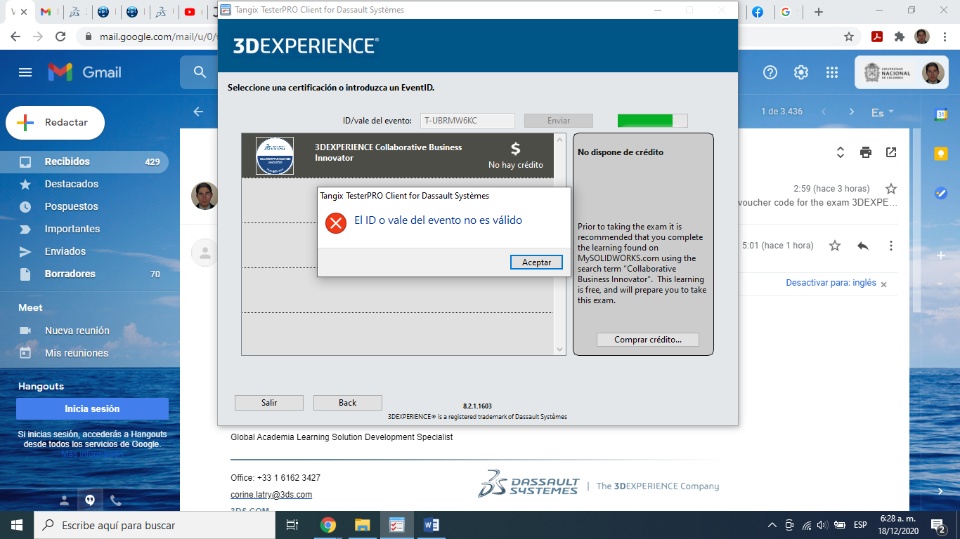Open Word from the taskbar
960x539 pixels.
coord(431,525)
